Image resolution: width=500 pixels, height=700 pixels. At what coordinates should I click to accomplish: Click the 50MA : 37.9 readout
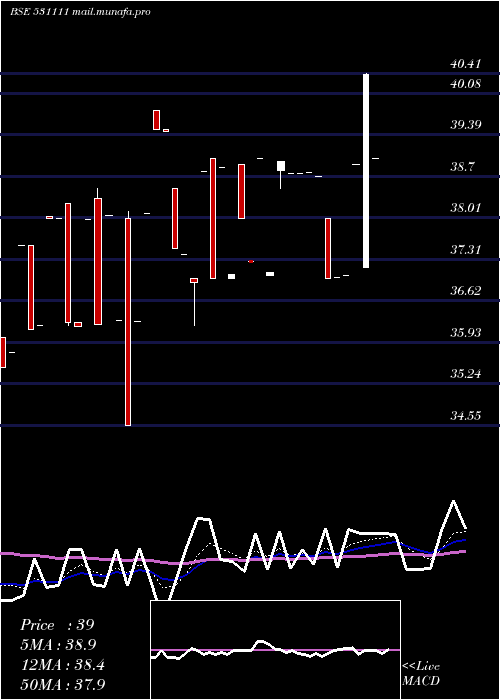tap(63, 684)
